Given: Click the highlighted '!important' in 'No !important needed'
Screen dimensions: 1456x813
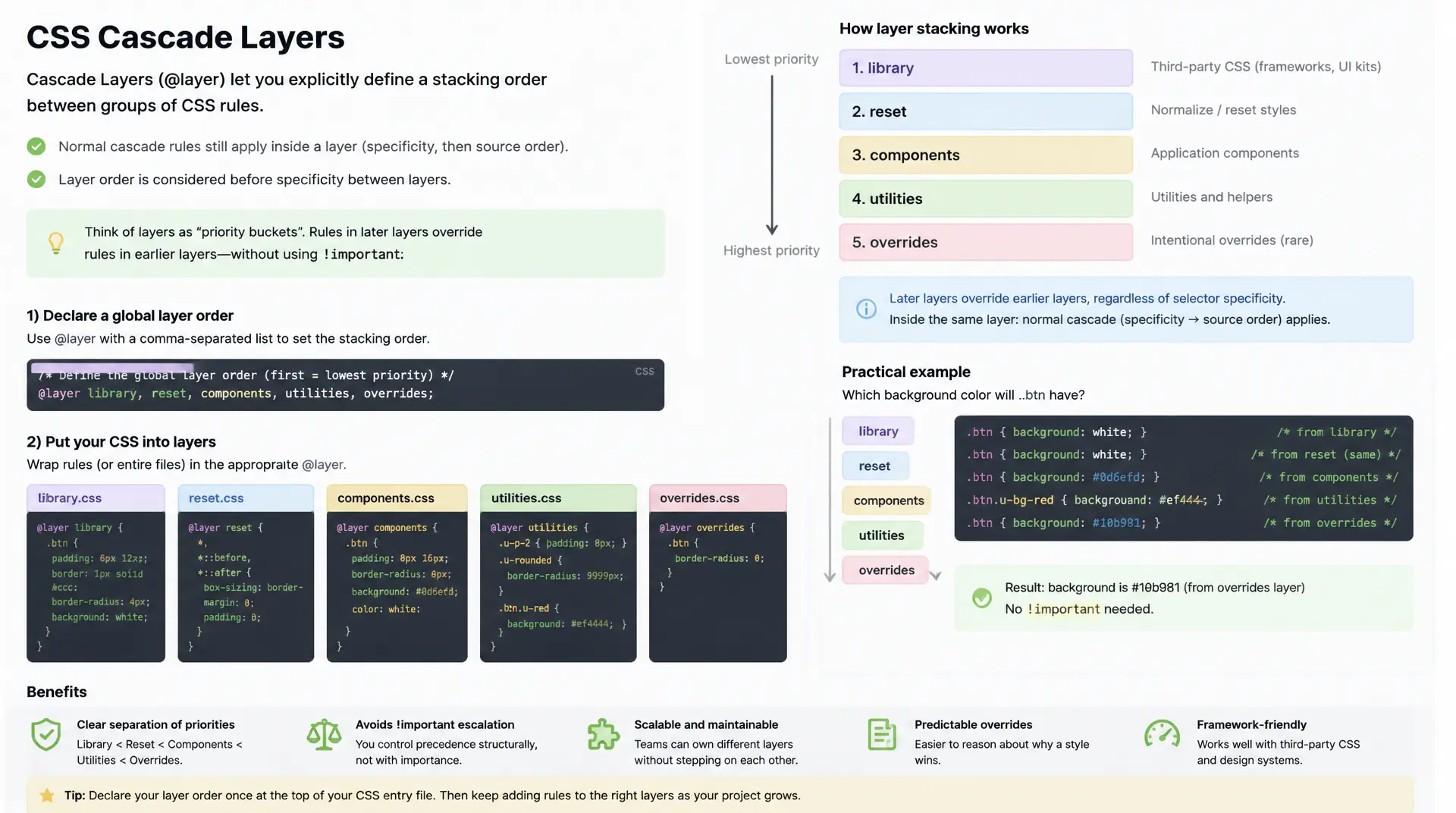Looking at the screenshot, I should click(x=1063, y=609).
